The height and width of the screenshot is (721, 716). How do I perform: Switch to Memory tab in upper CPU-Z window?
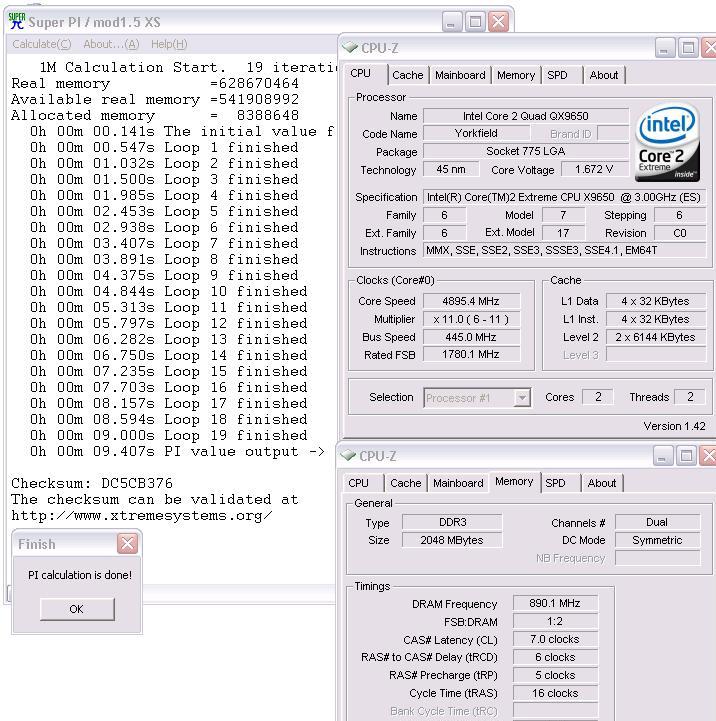pyautogui.click(x=516, y=75)
